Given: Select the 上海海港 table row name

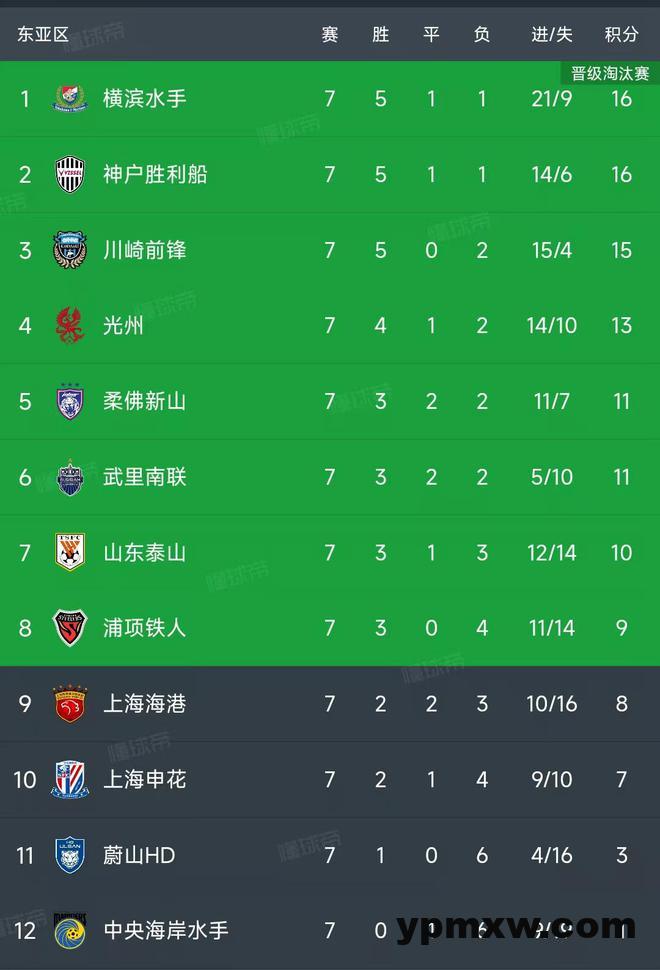Looking at the screenshot, I should [145, 704].
